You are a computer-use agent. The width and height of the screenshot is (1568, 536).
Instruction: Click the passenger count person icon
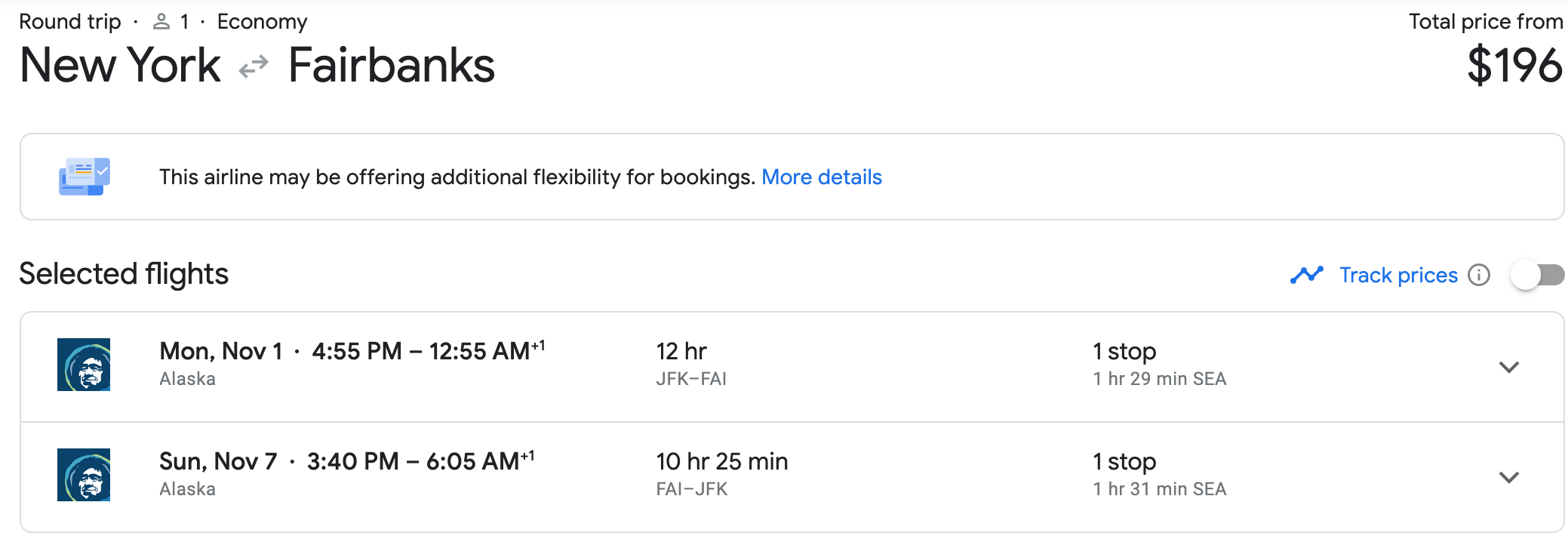(161, 22)
